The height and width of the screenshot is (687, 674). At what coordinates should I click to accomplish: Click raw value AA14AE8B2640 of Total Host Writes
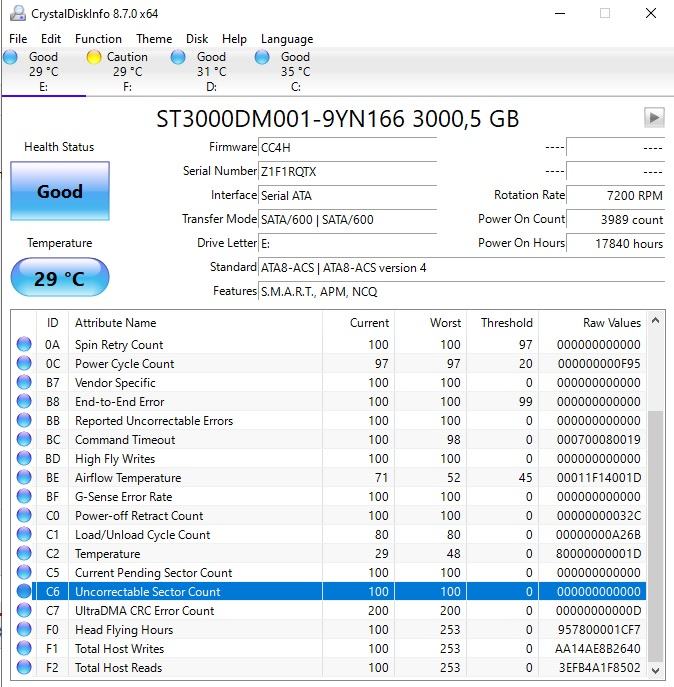click(598, 648)
